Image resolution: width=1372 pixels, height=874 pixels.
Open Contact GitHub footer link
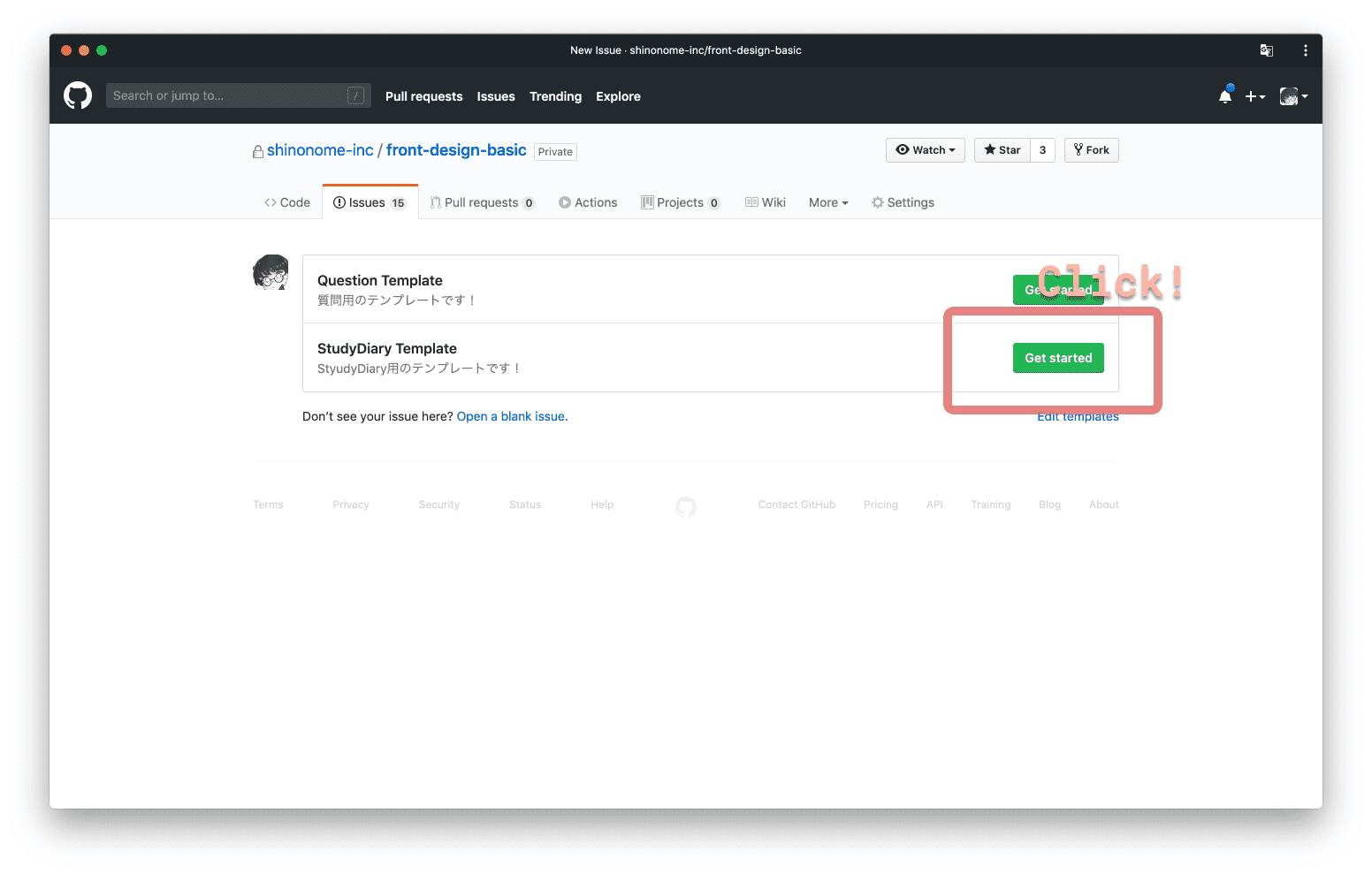pyautogui.click(x=797, y=505)
